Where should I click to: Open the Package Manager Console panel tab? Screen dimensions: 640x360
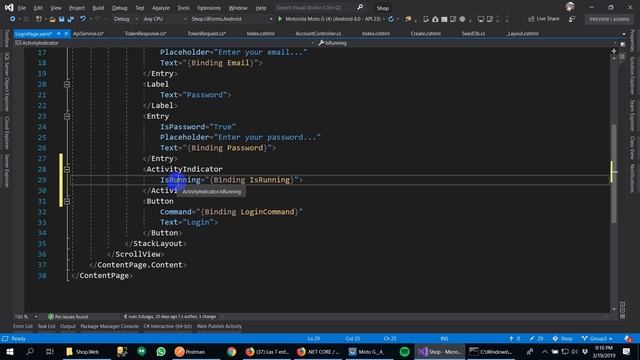(109, 326)
